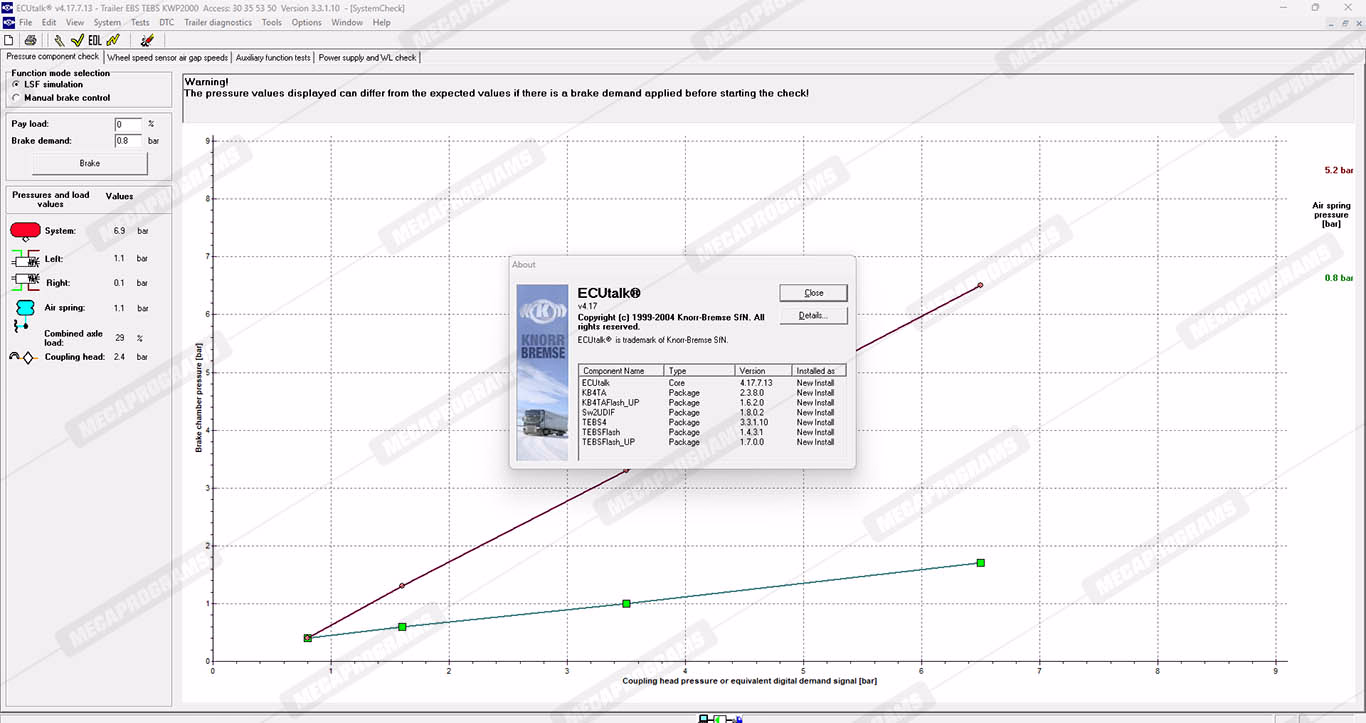Screen dimensions: 1366x723
Task: Click the cyan Air spring icon
Action: (25, 308)
